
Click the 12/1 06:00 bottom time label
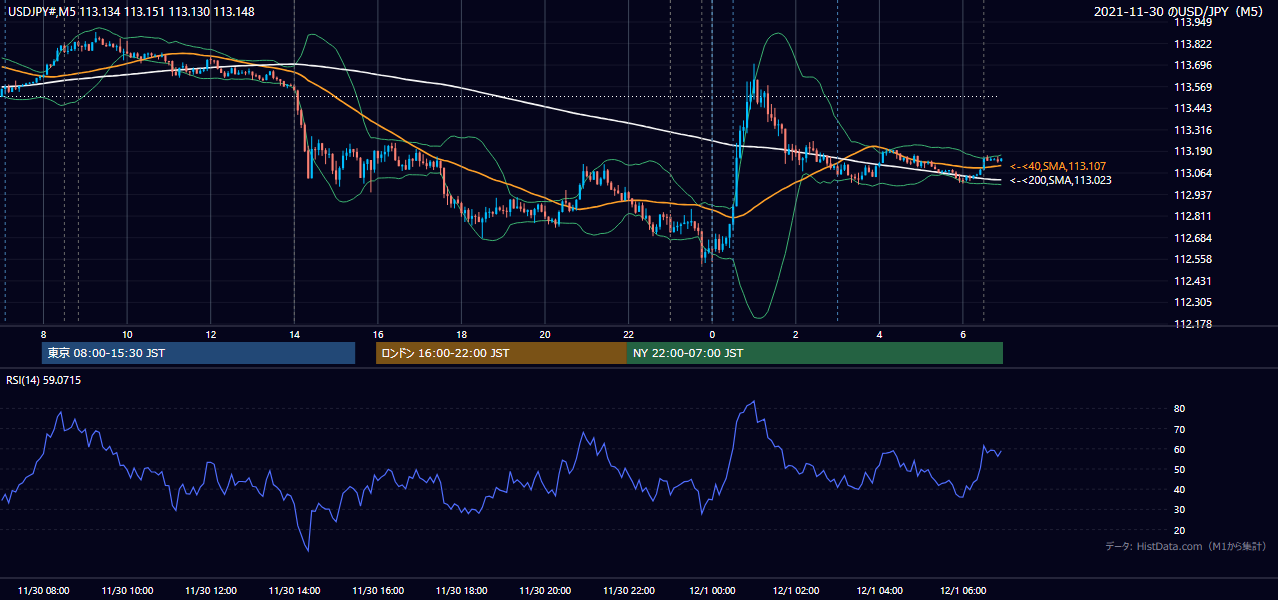coord(963,591)
